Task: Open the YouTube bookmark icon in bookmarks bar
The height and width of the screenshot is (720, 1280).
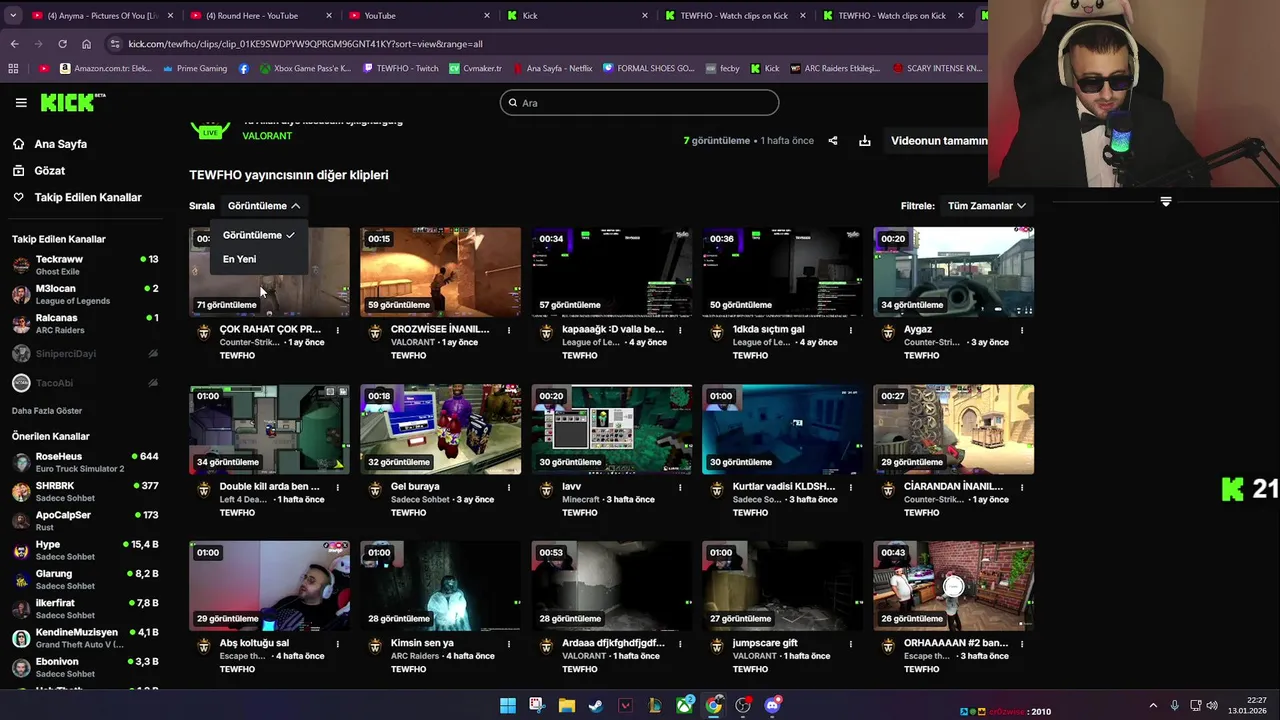Action: [x=44, y=69]
